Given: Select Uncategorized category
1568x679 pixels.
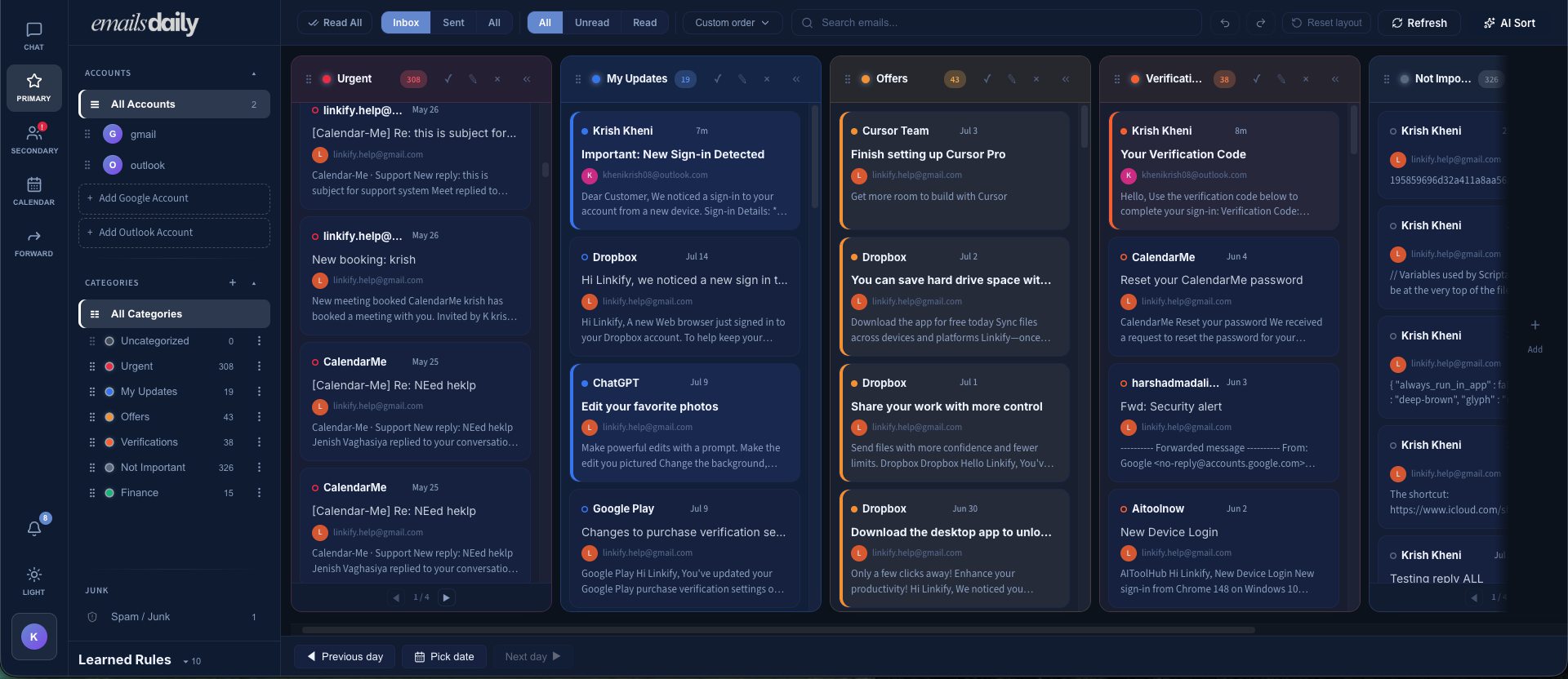Looking at the screenshot, I should click(x=174, y=341).
